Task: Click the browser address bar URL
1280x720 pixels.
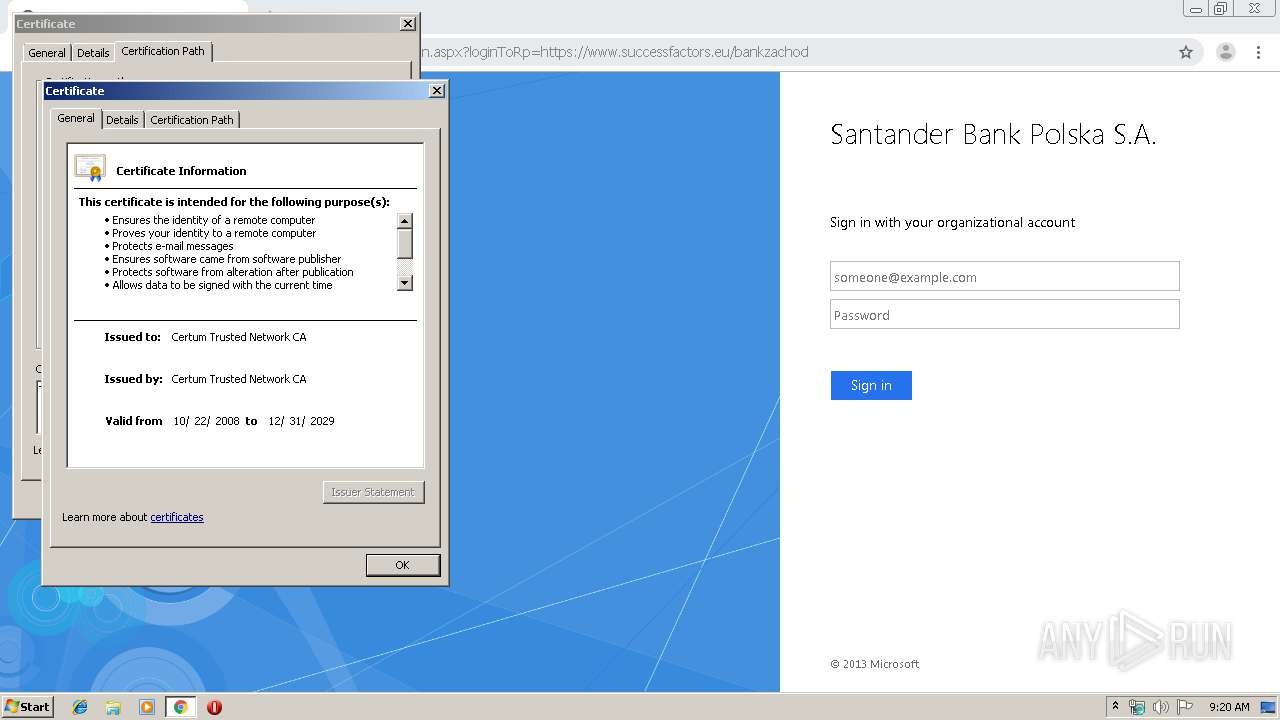Action: [x=615, y=52]
